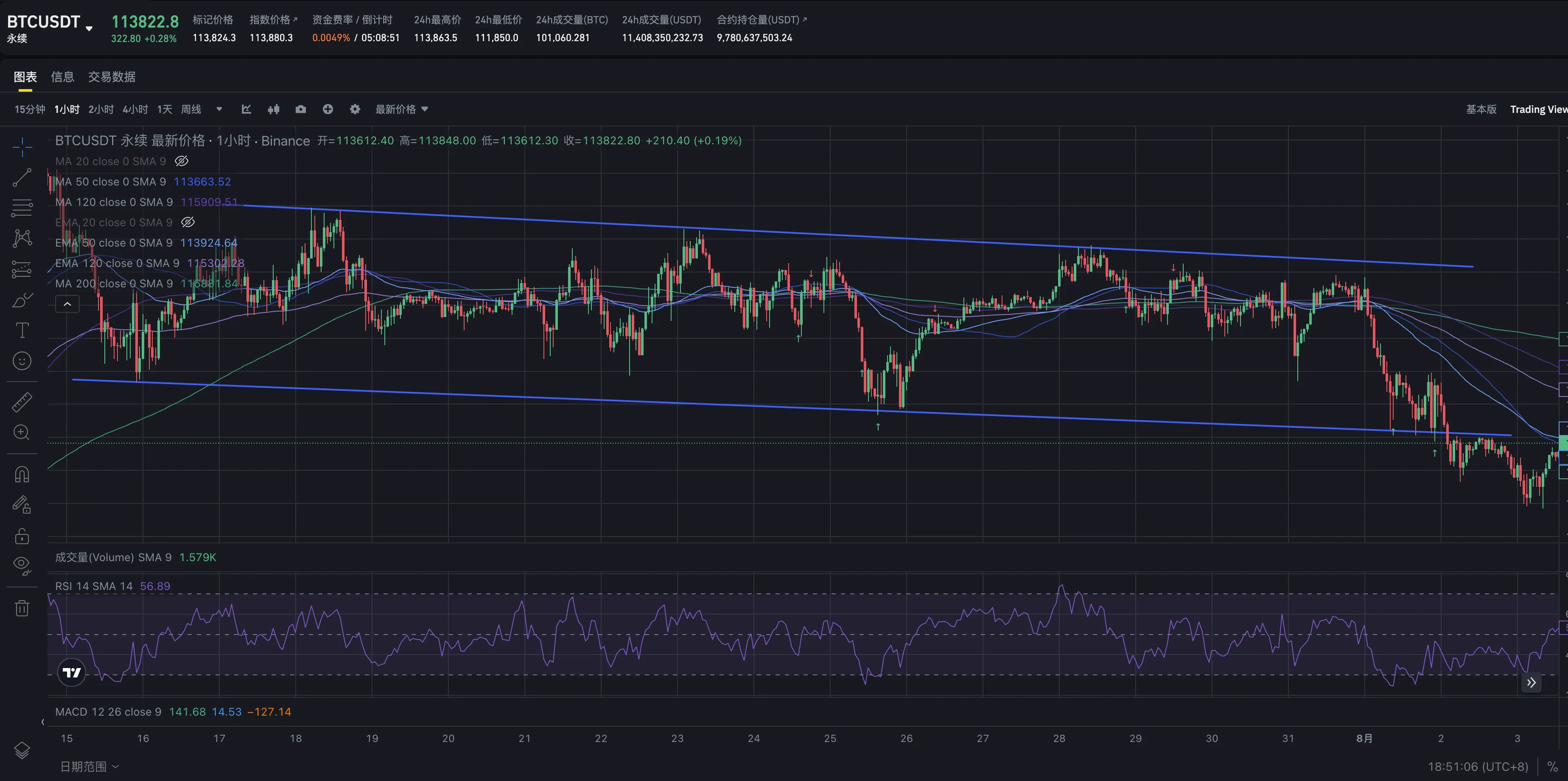Switch to Trading View chart mode
The image size is (1568, 781).
tap(1539, 109)
